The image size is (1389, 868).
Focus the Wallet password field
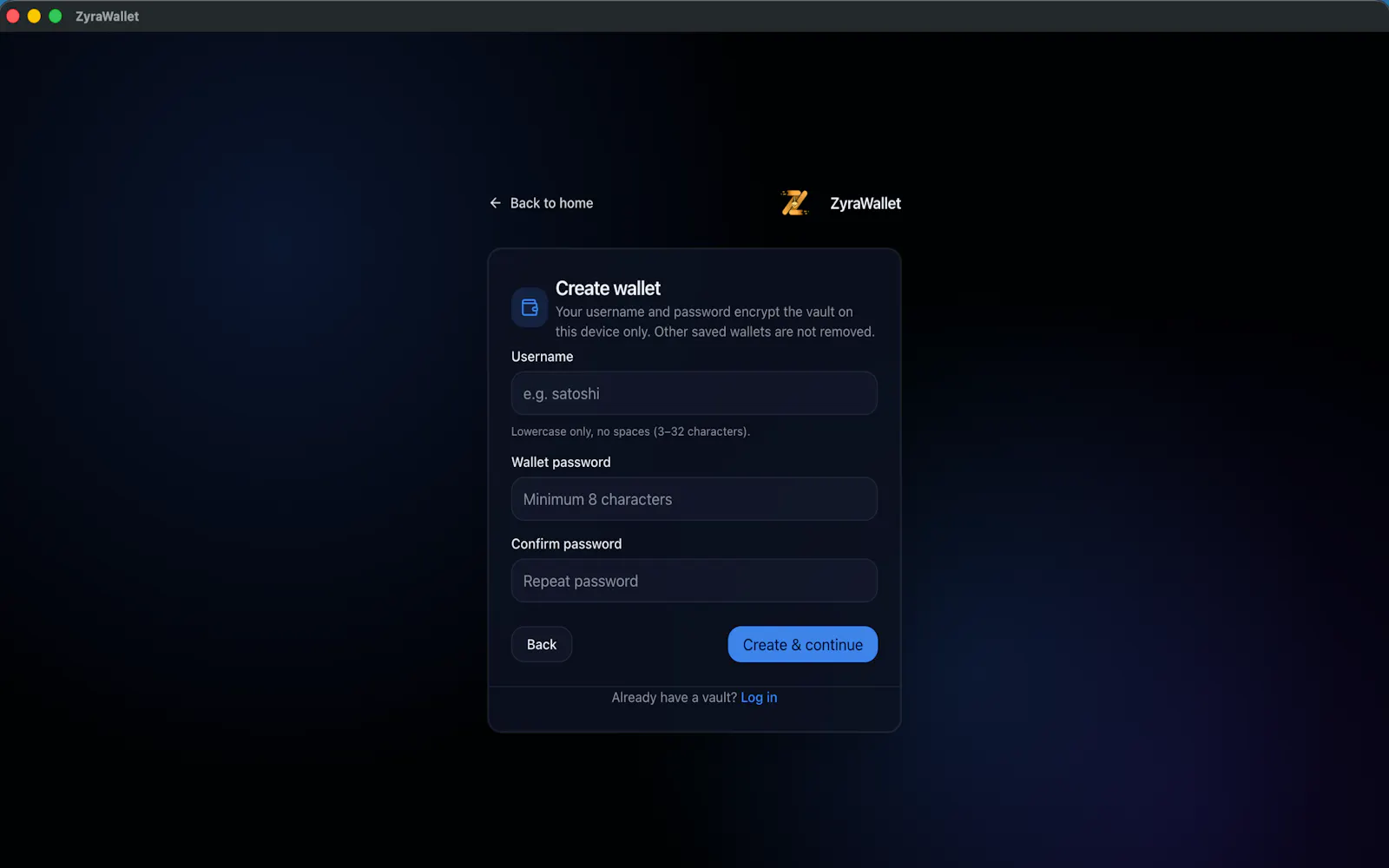coord(694,499)
